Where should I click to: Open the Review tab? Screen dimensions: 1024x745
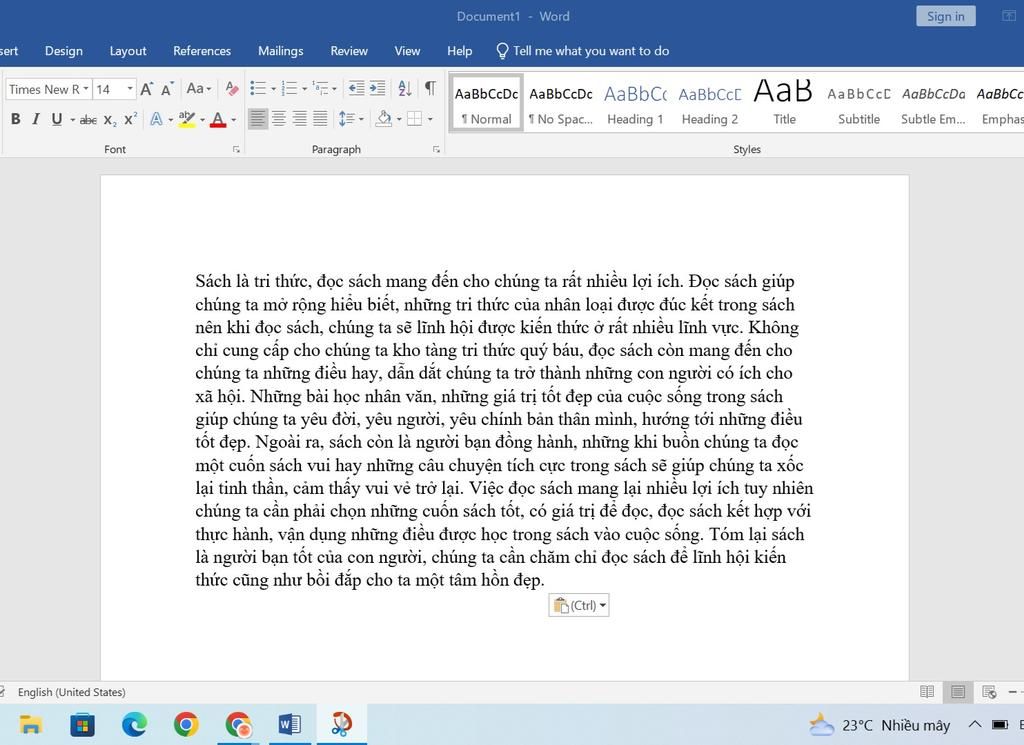click(x=349, y=51)
